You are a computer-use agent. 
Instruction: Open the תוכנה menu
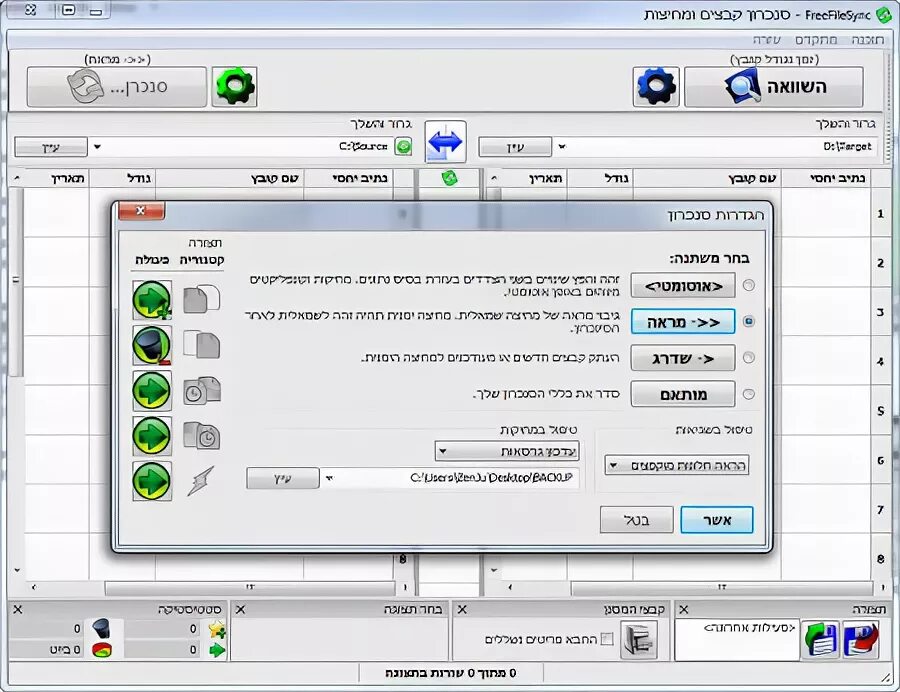[x=867, y=40]
